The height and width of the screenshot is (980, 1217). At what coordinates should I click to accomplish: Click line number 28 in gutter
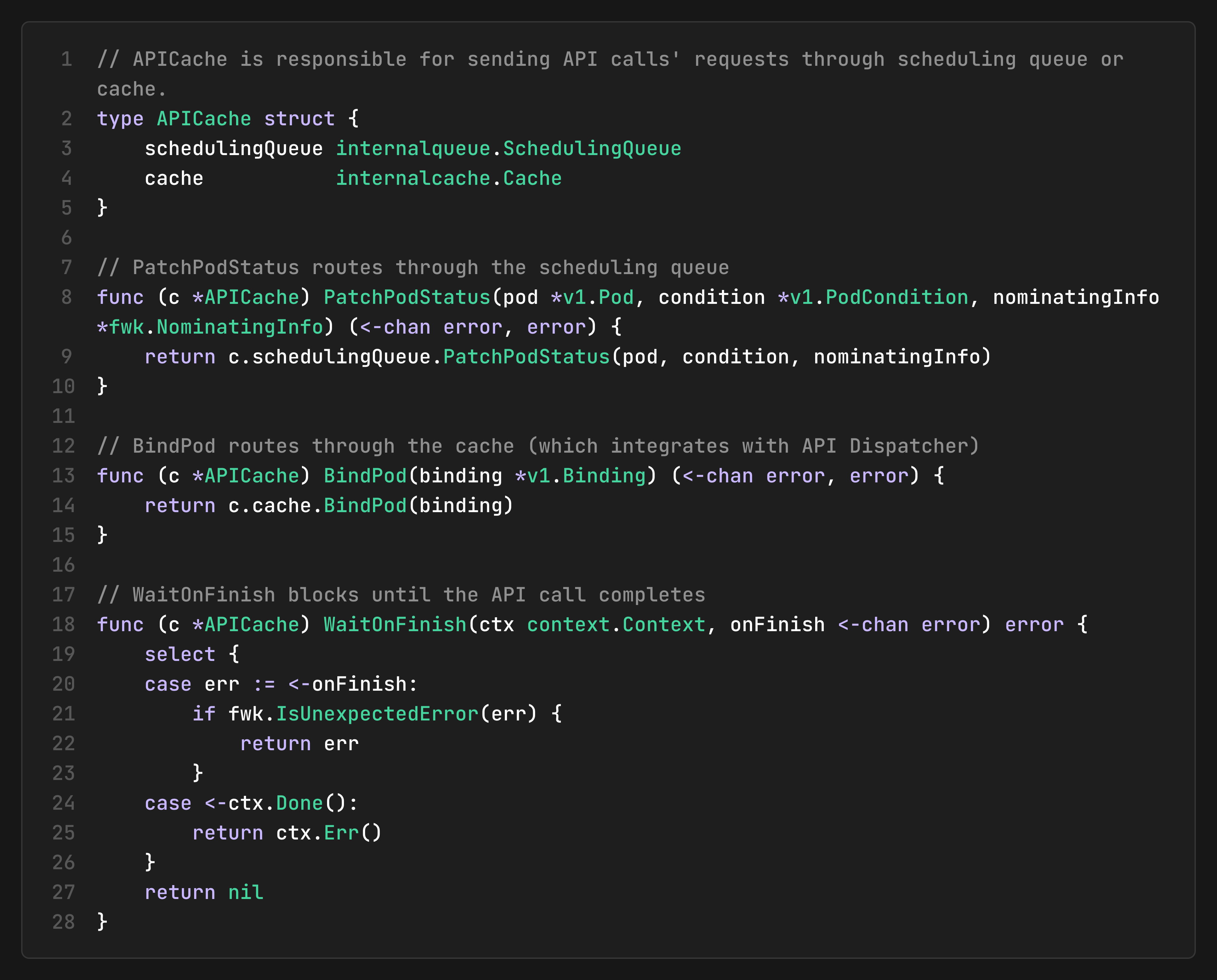(64, 922)
